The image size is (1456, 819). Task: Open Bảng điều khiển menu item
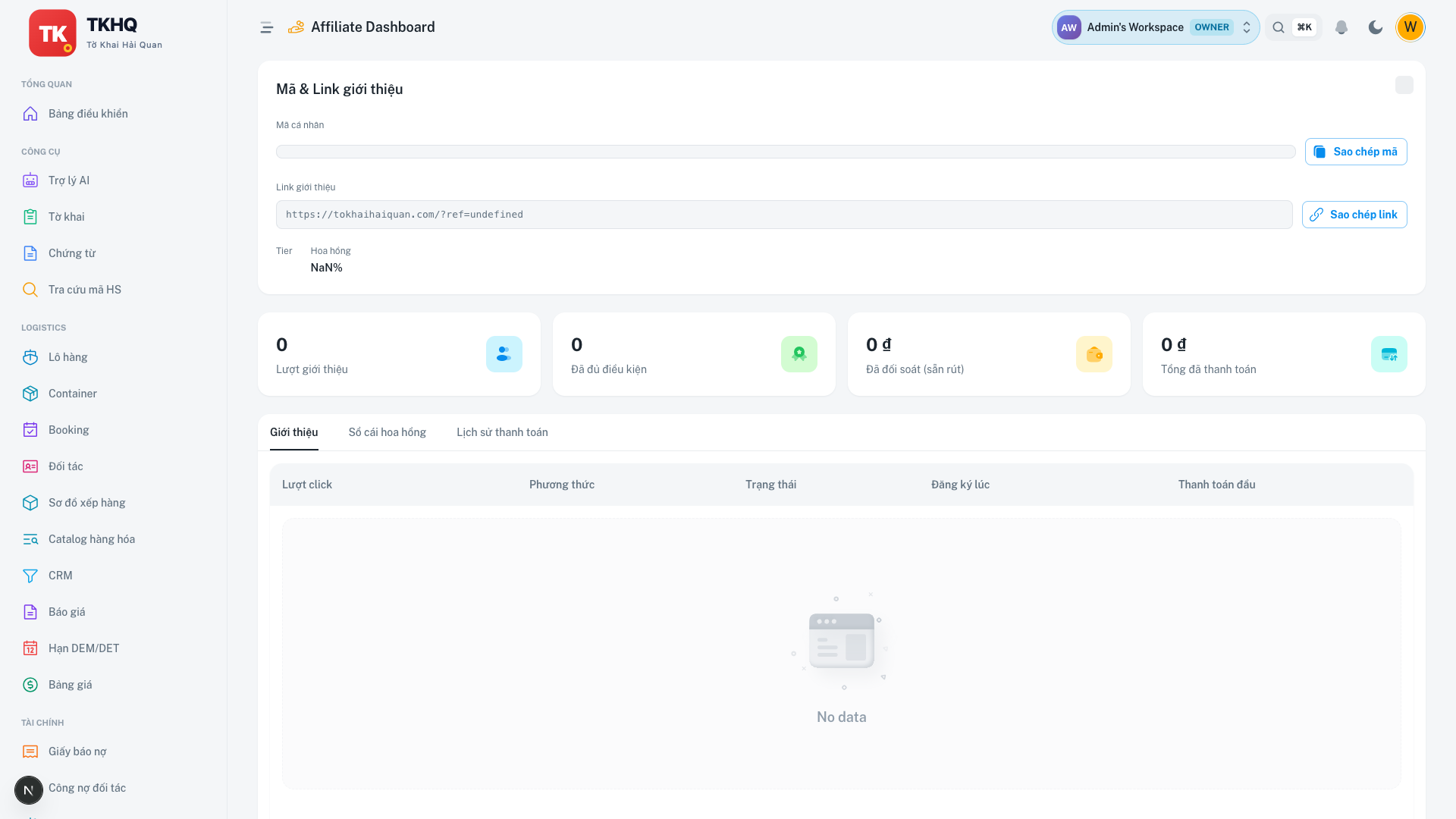(114, 114)
